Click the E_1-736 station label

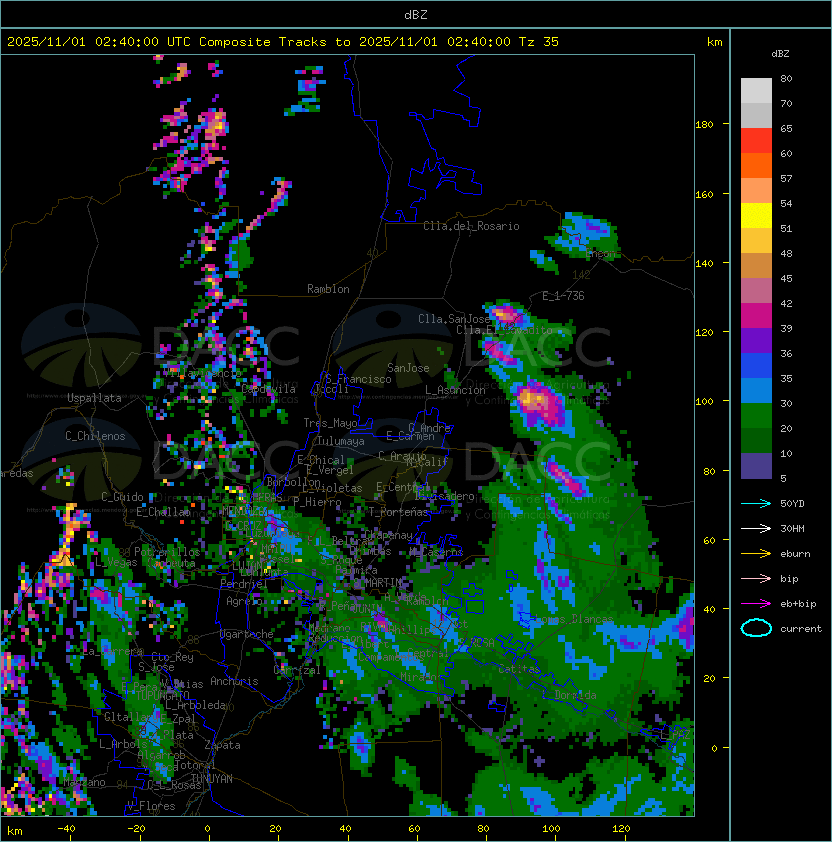(563, 296)
